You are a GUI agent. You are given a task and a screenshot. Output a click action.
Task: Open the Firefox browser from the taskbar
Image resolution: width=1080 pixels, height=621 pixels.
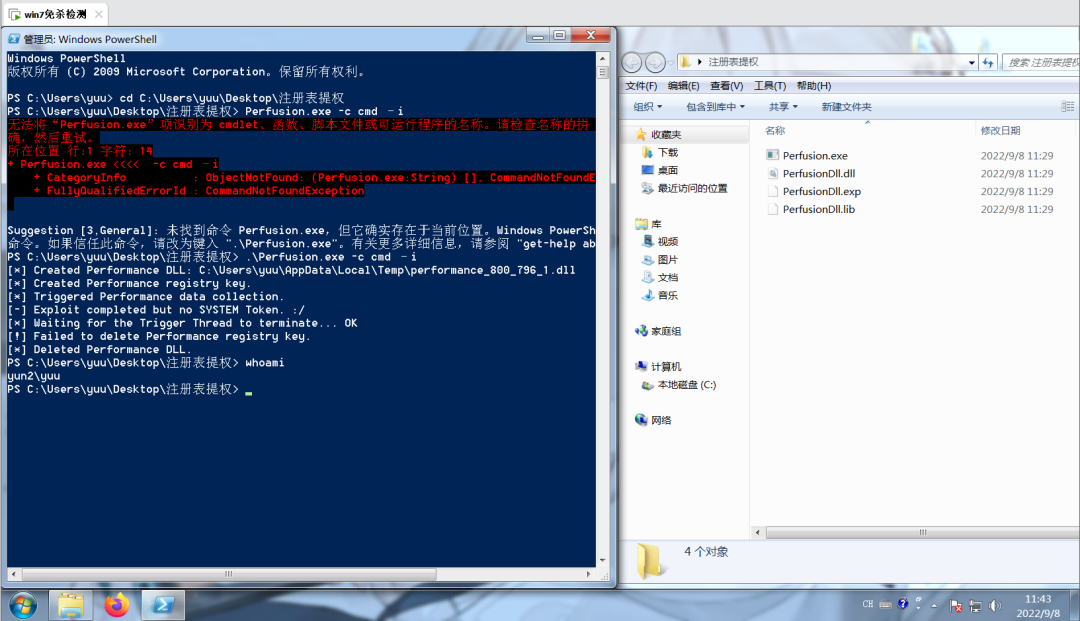pyautogui.click(x=116, y=605)
